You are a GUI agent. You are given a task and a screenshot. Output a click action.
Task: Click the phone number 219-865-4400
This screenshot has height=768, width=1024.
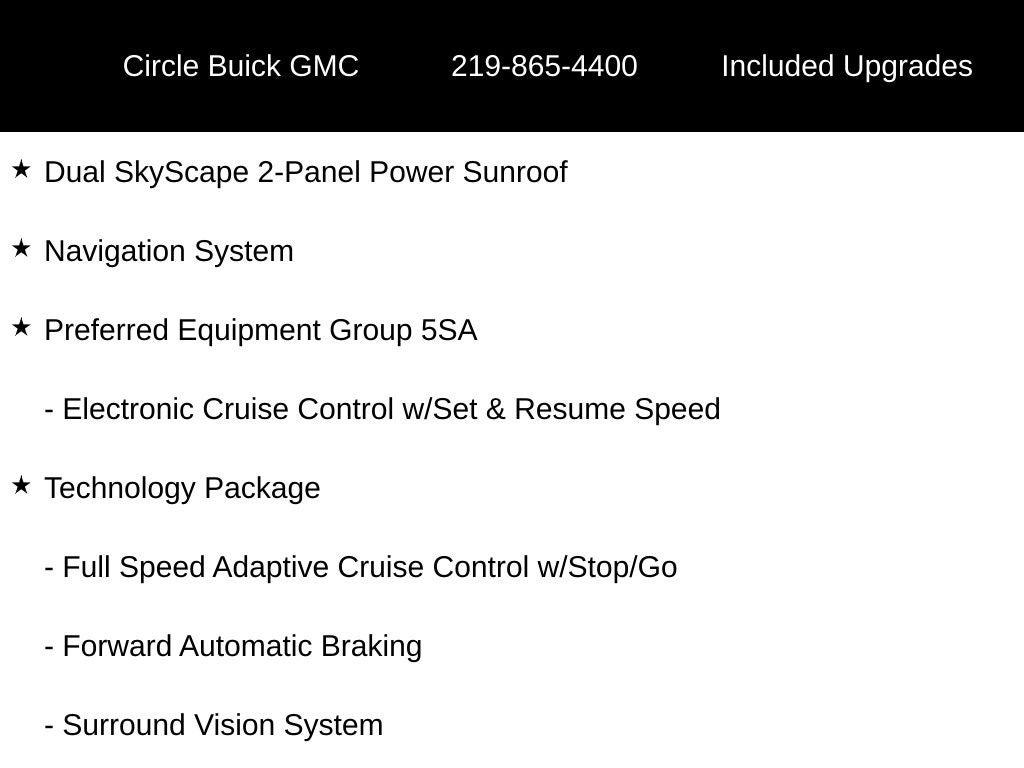(x=544, y=66)
